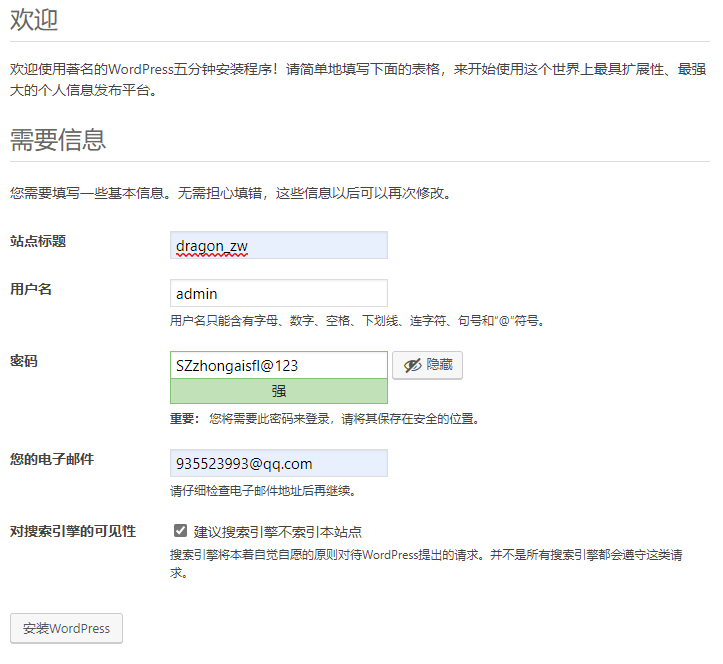Click the username field containing admin
Image resolution: width=723 pixels, height=664 pixels.
[x=279, y=293]
